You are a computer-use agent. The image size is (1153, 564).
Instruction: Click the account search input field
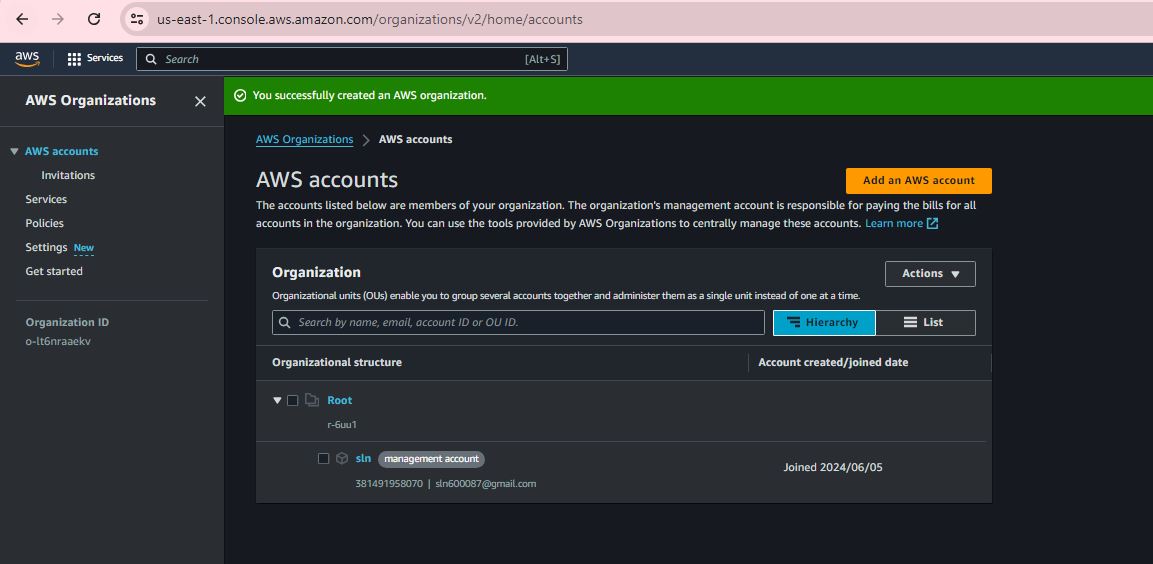pos(518,322)
